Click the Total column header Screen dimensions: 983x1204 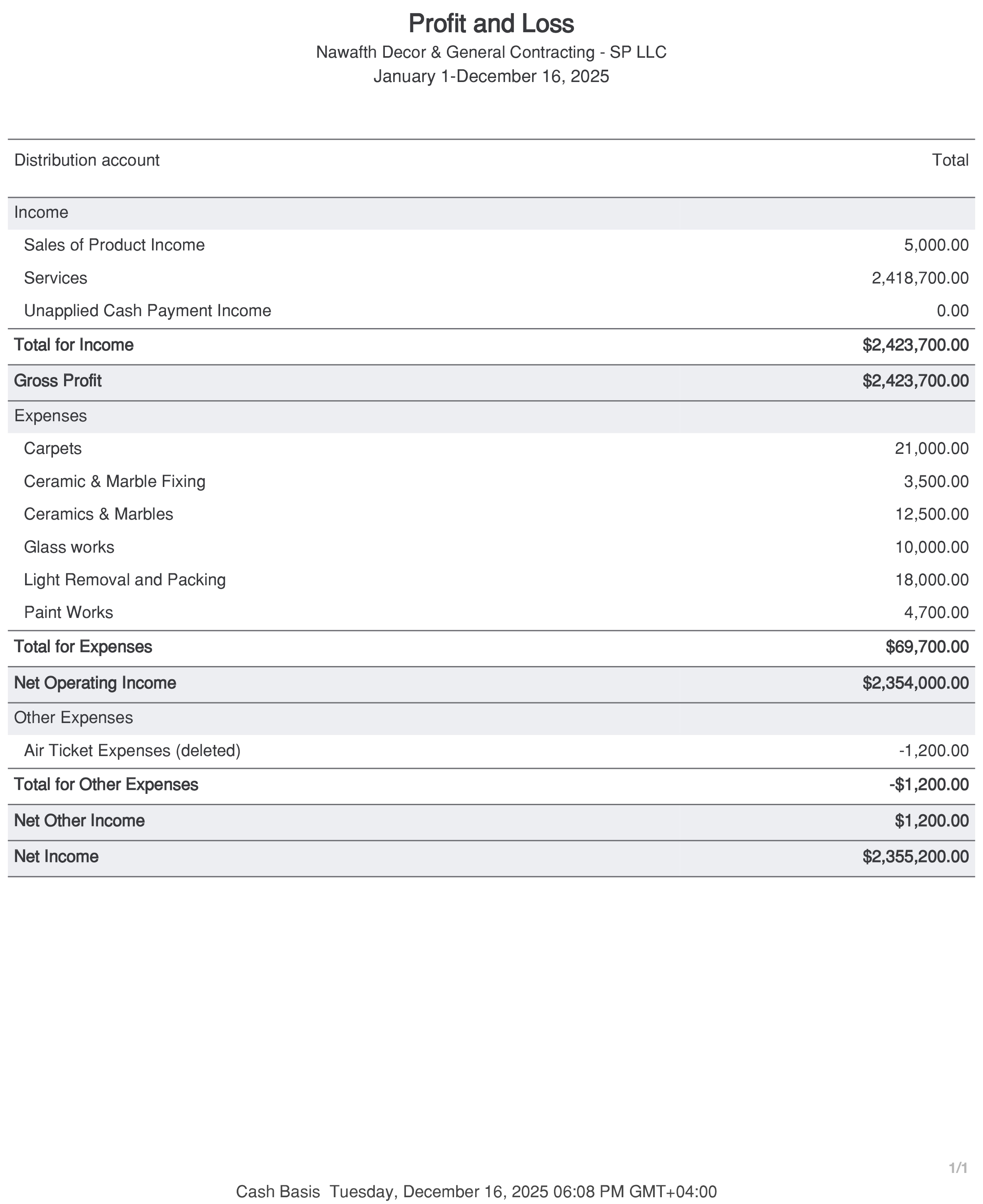point(950,160)
